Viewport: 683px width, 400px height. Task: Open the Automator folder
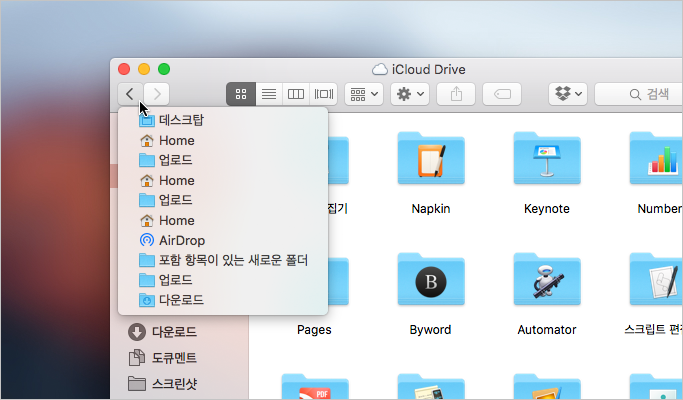click(x=547, y=279)
